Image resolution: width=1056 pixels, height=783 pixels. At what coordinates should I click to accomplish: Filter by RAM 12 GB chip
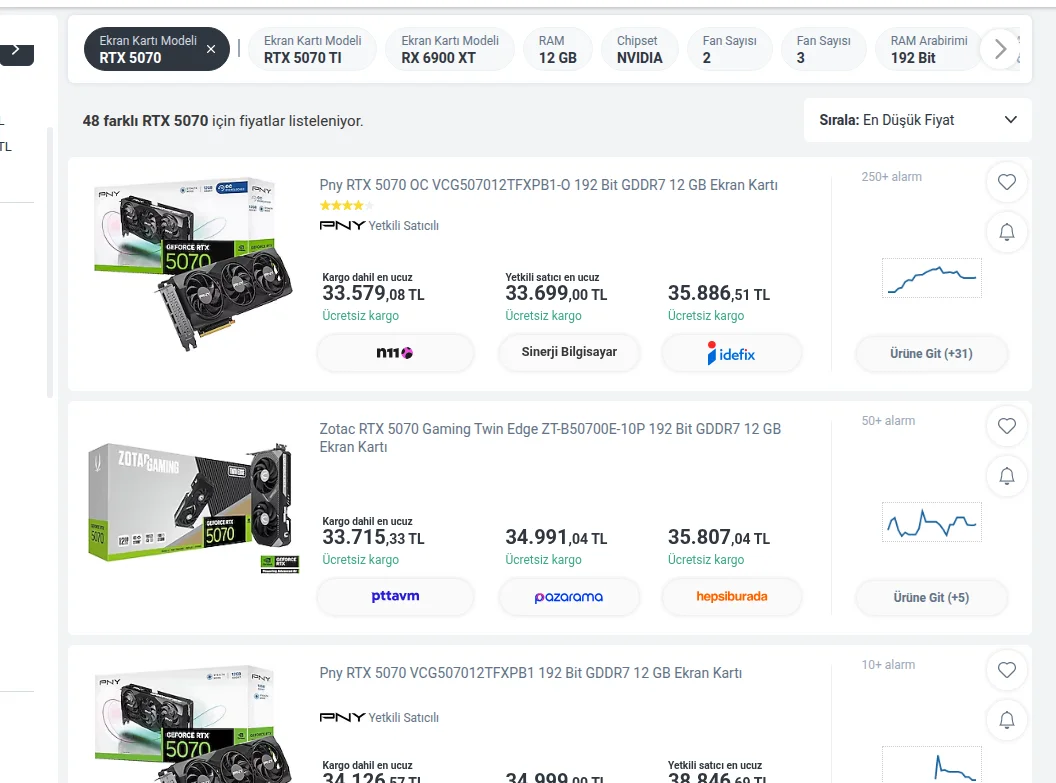(x=558, y=49)
